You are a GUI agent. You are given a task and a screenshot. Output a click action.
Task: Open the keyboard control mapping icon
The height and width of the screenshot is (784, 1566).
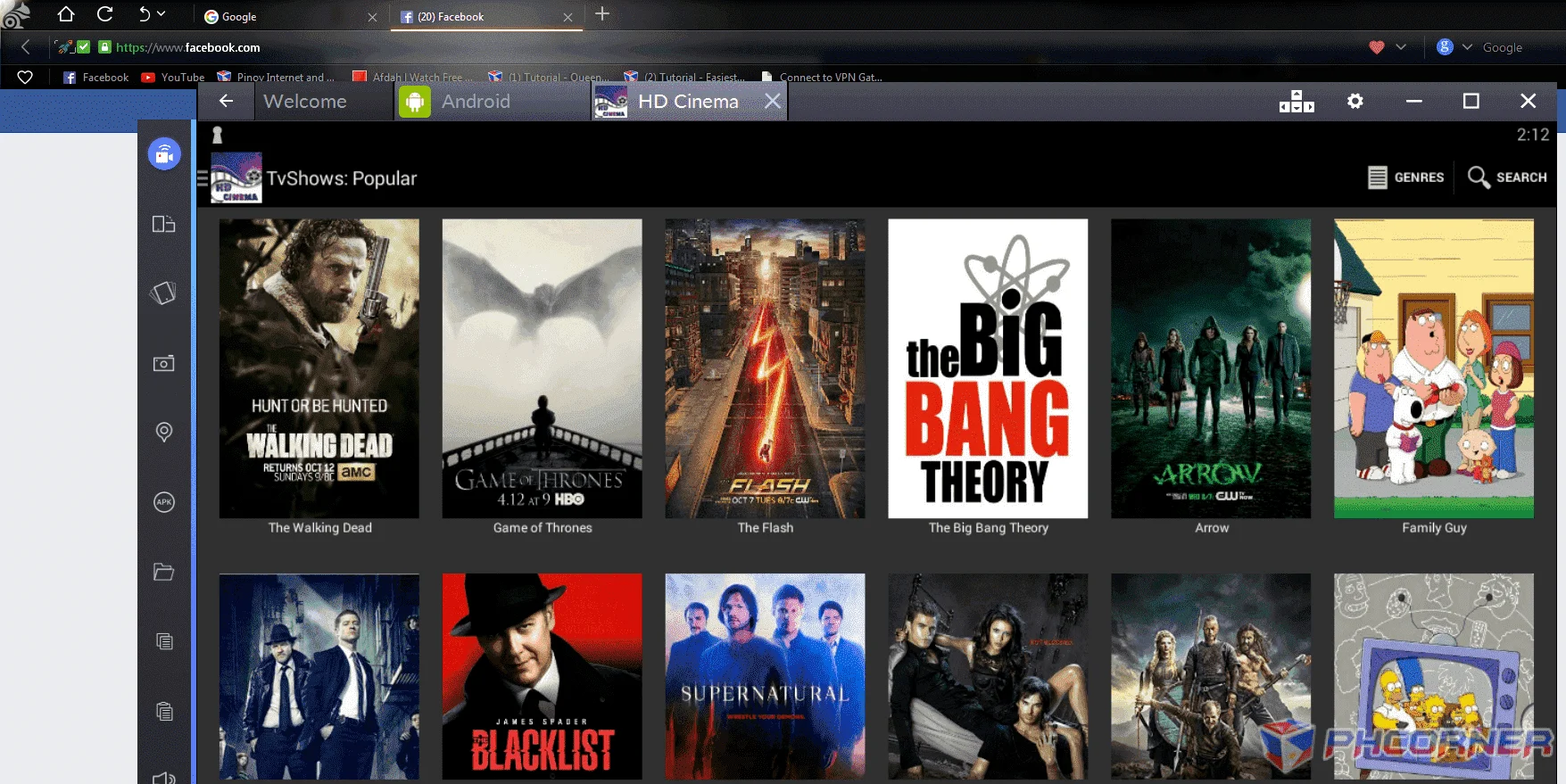(x=1297, y=102)
